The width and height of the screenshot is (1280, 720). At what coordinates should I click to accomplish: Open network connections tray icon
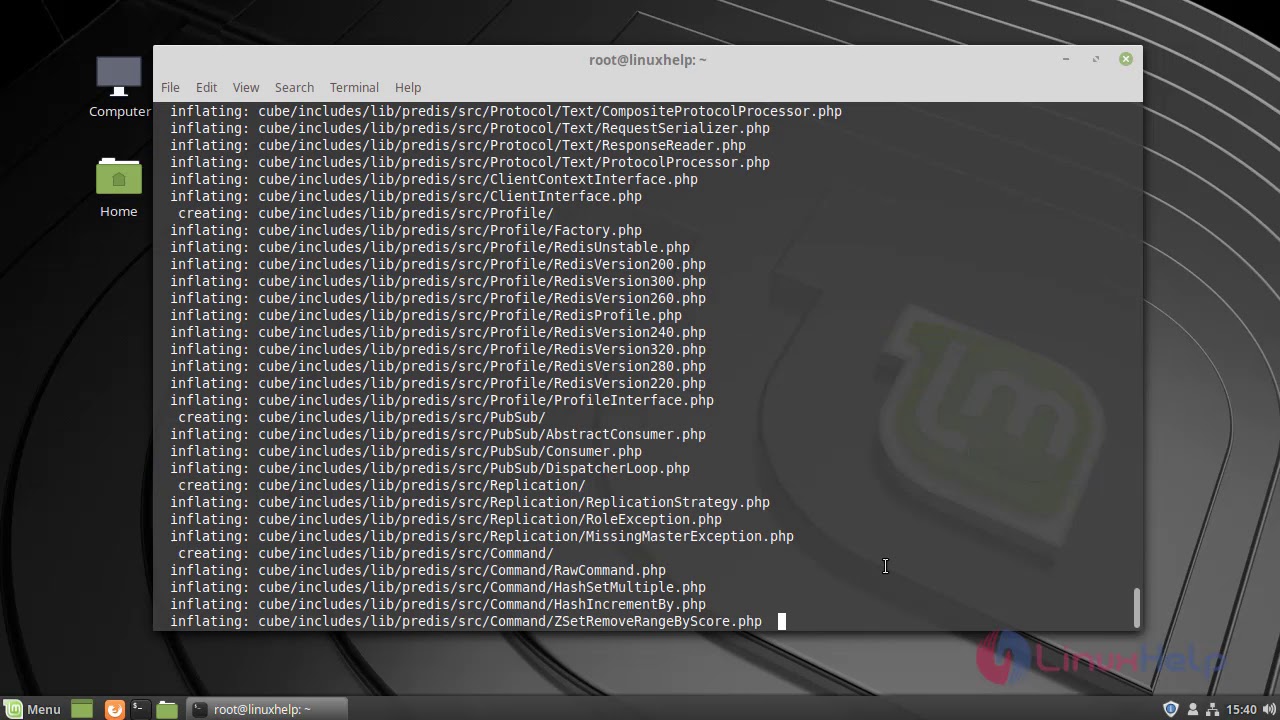click(1212, 709)
